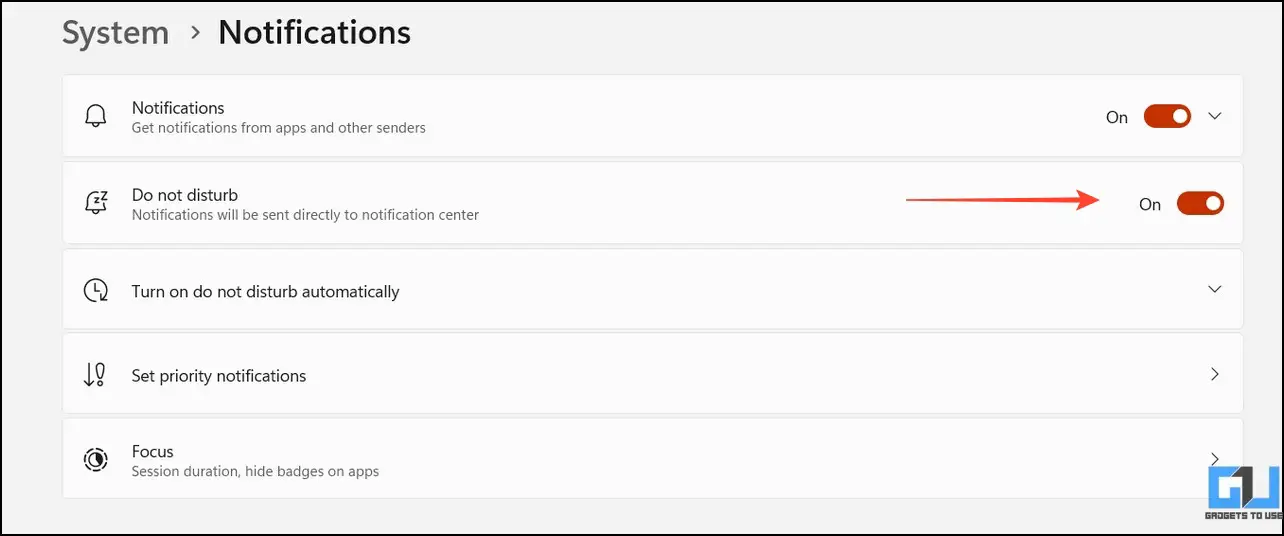Screen dimensions: 1284x536
Task: Click the breadcrumb separator arrow after System
Action: 196,34
